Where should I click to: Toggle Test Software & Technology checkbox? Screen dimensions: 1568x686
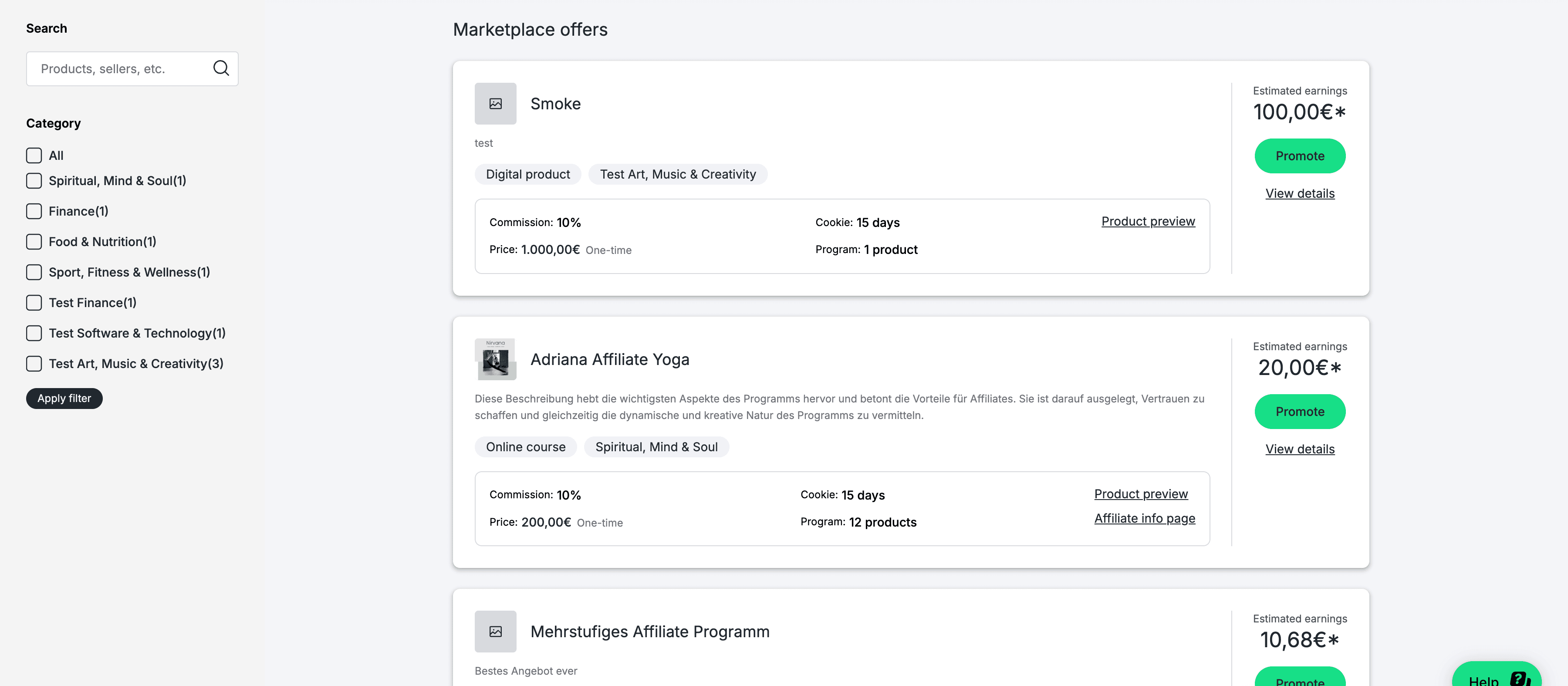[34, 333]
